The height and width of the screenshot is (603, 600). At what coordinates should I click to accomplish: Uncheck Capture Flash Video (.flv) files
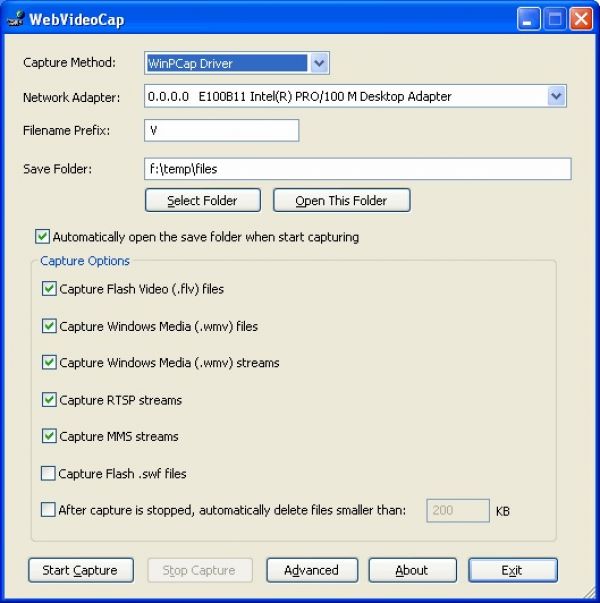pos(49,288)
